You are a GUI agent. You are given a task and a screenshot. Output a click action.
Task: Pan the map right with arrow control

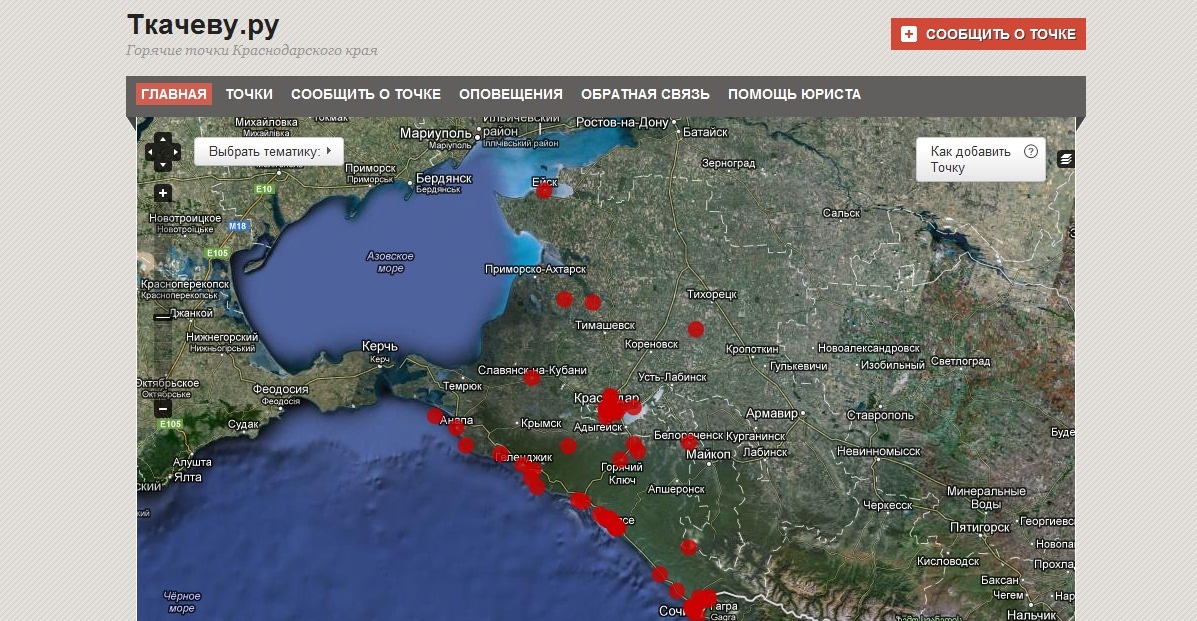[175, 153]
